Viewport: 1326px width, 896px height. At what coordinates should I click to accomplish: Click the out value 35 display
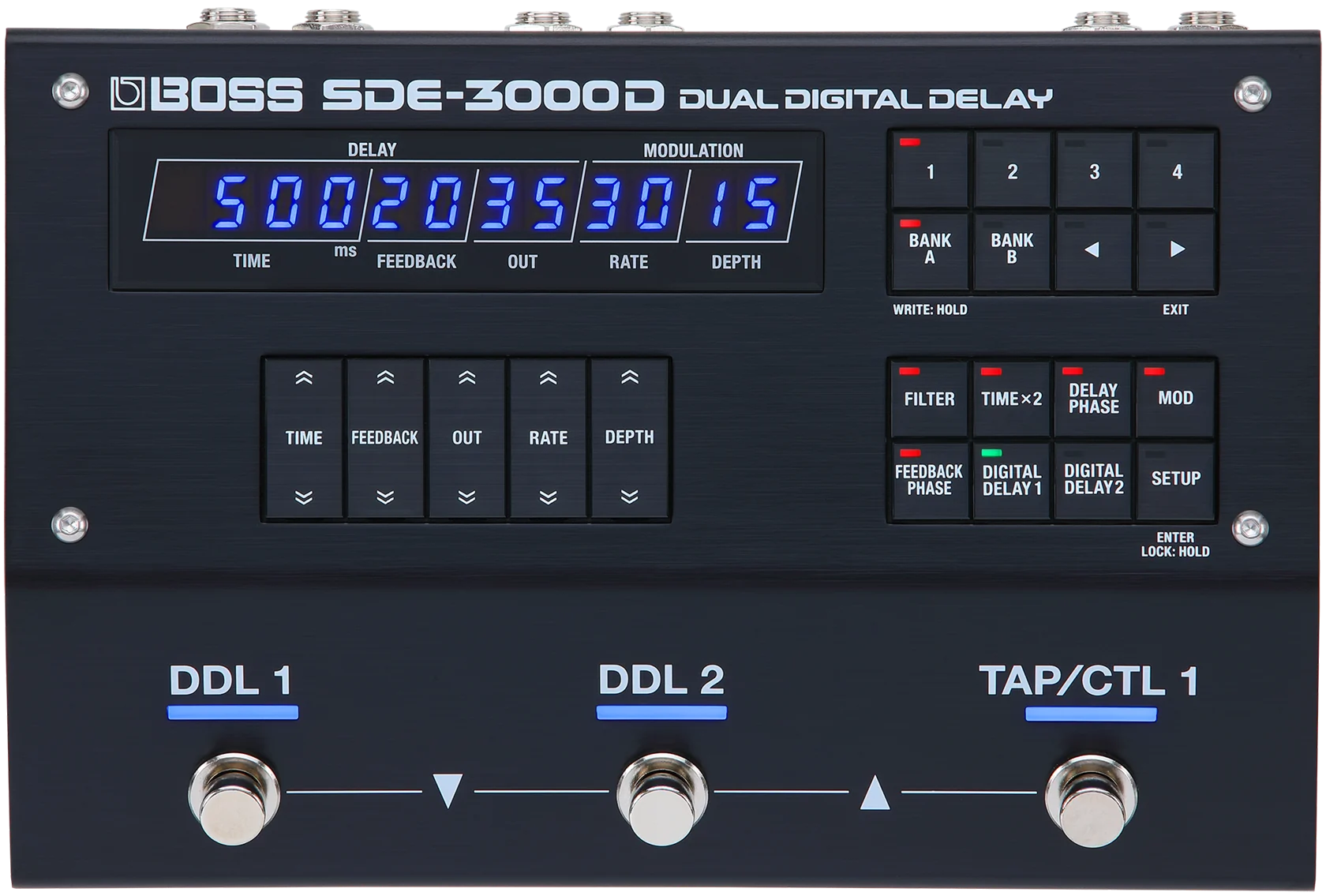click(x=523, y=203)
